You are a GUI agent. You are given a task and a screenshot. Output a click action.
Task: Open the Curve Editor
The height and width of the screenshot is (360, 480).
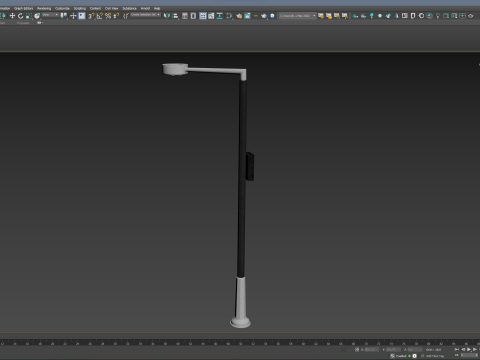(211, 16)
